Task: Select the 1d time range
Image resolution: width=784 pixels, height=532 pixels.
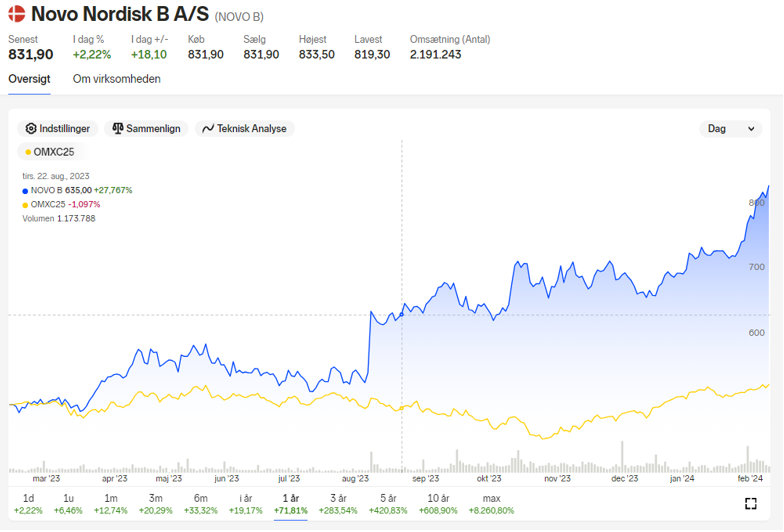Action: click(x=28, y=504)
